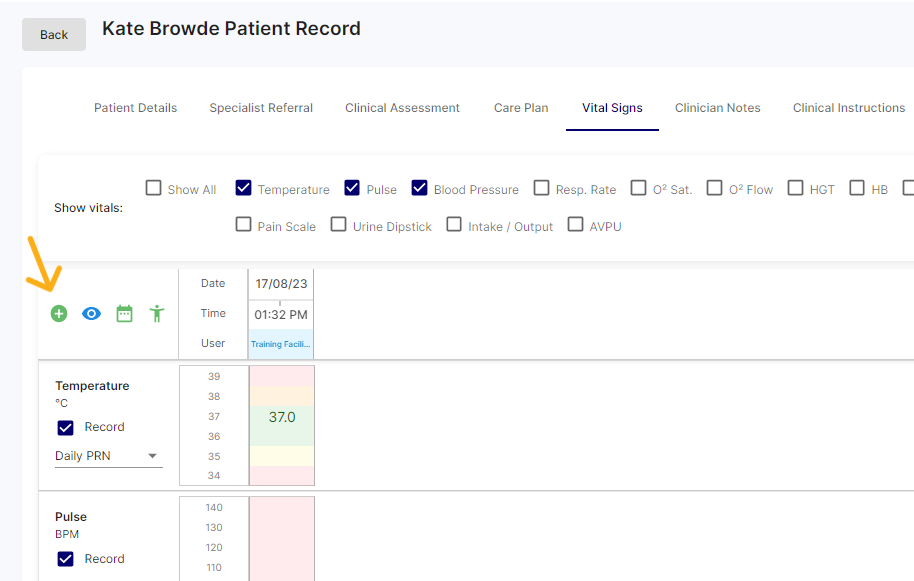The width and height of the screenshot is (914, 581).
Task: Toggle the Pulse Record checkbox
Action: (x=66, y=559)
